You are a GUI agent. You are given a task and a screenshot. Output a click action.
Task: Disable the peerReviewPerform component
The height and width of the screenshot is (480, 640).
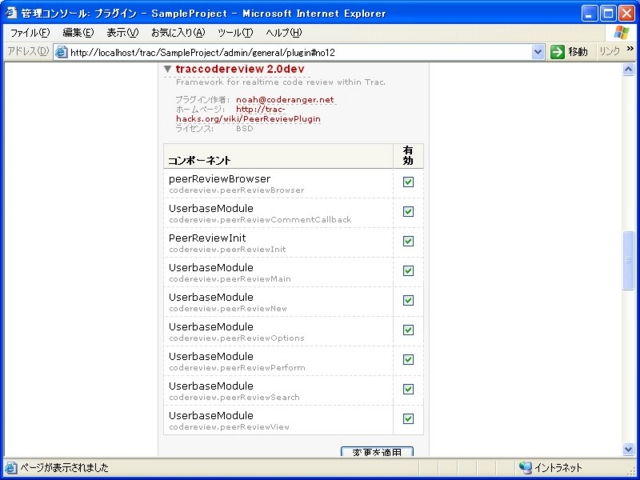[x=408, y=360]
